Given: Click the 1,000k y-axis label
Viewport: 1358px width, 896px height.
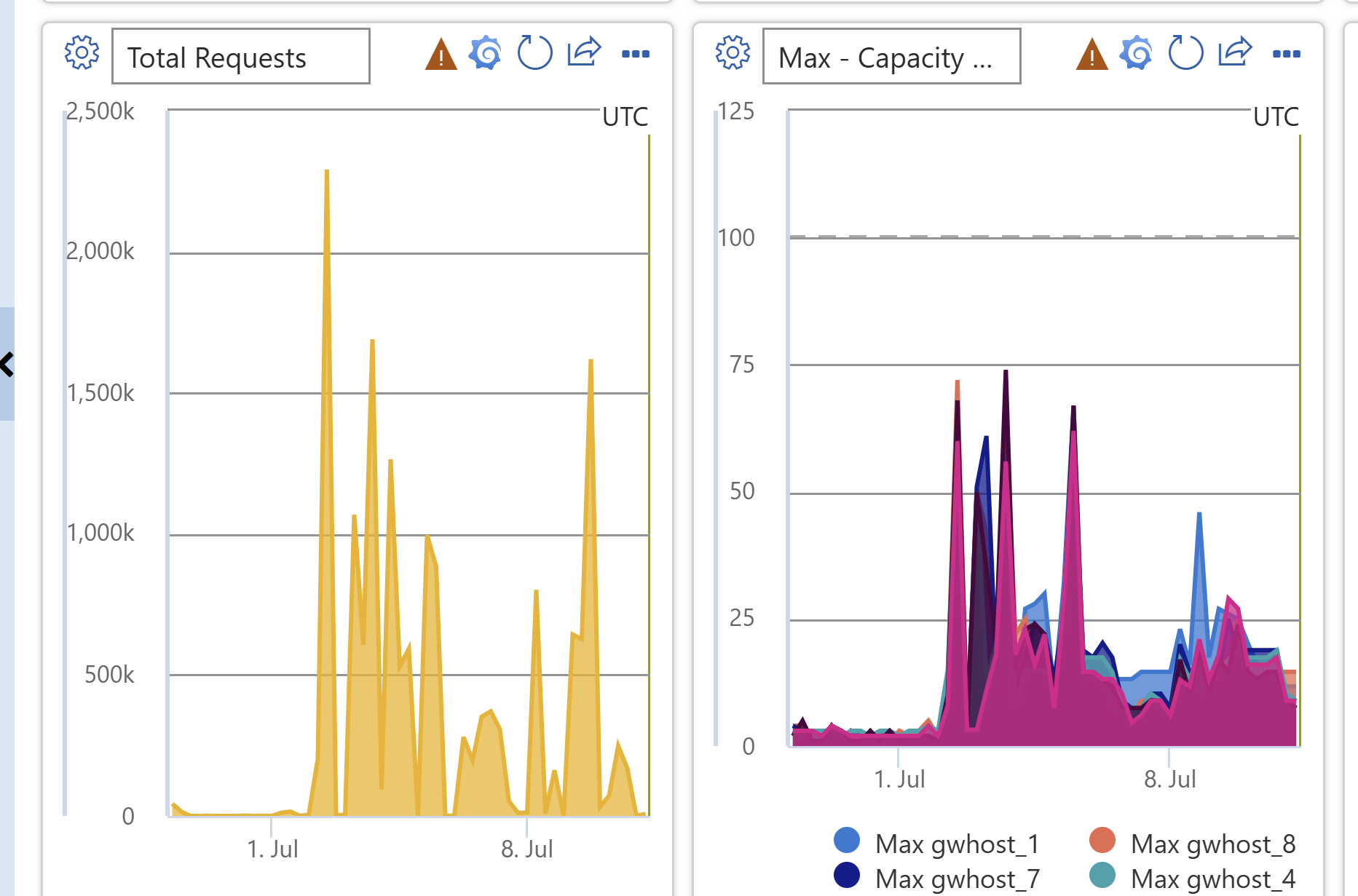Looking at the screenshot, I should coord(100,533).
